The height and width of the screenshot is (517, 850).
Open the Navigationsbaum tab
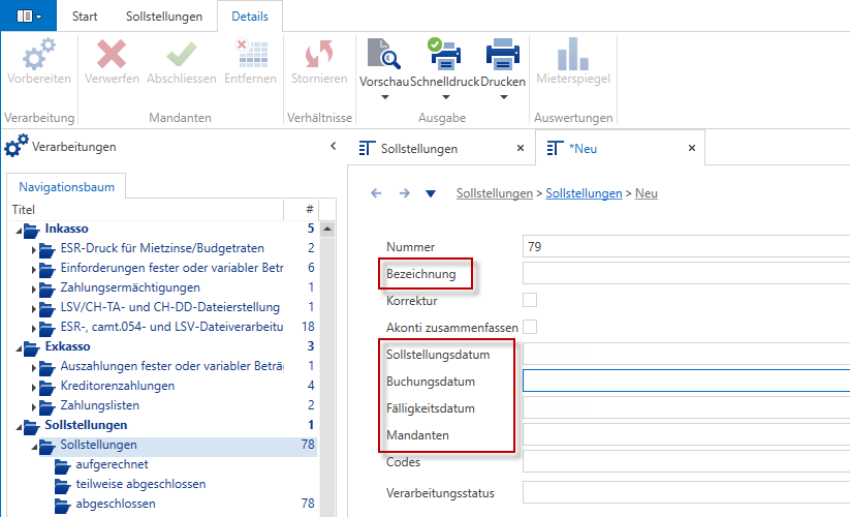pos(67,186)
